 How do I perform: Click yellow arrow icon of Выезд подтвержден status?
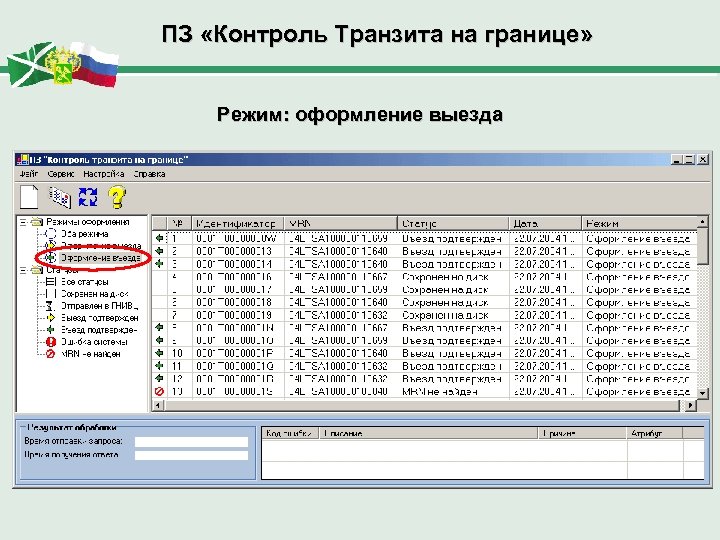51,318
